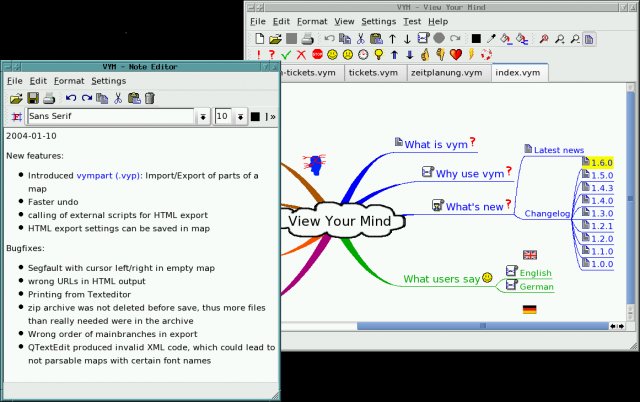Click the 'View Your Mind' center cloud node
Image resolution: width=640 pixels, height=402 pixels.
coord(340,221)
